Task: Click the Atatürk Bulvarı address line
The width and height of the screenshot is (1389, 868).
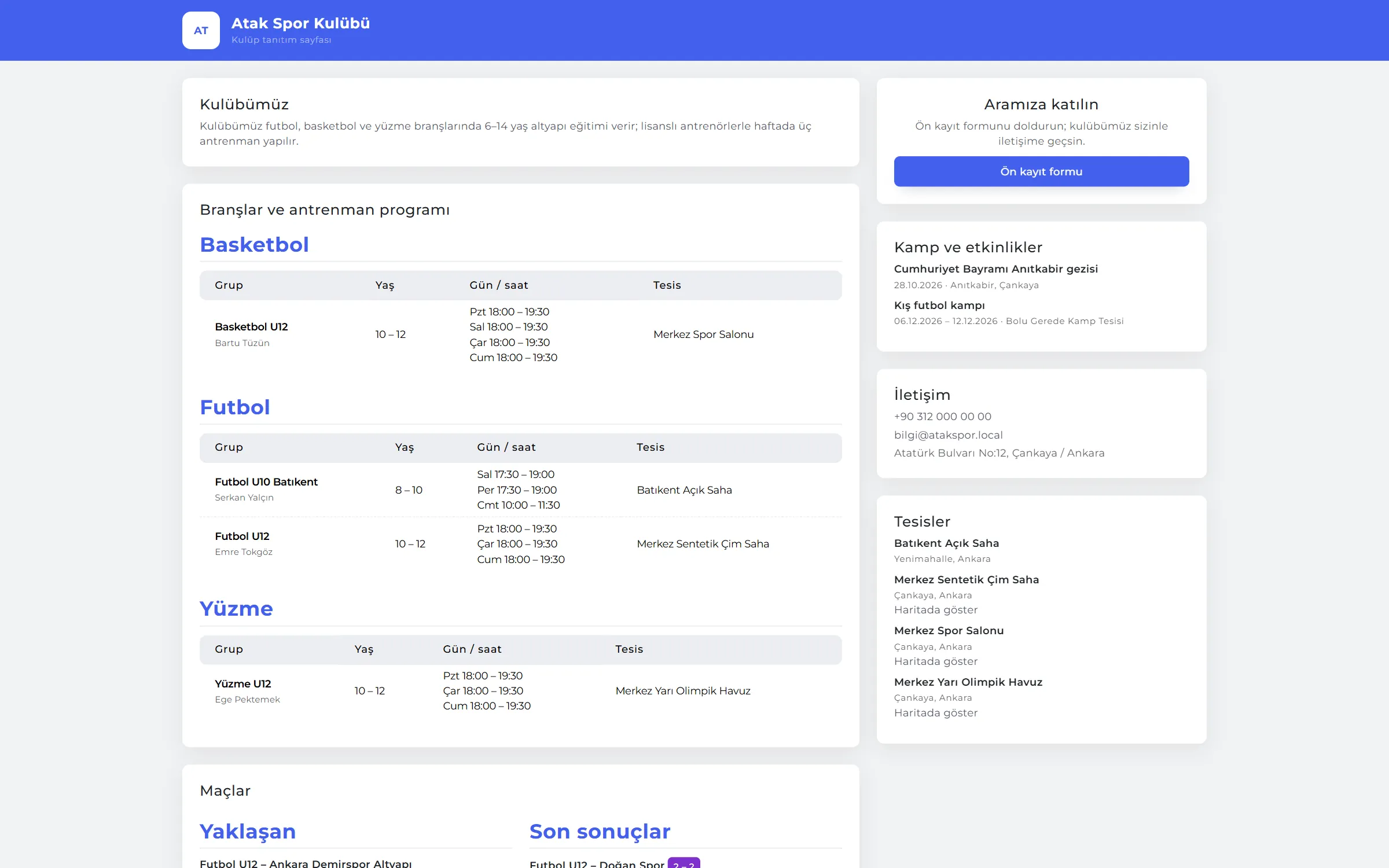Action: [x=999, y=453]
